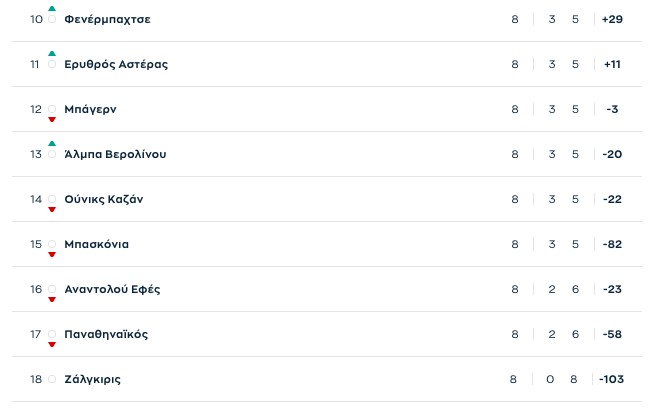Click the circle indicator next to Ζάλγκιρις
The height and width of the screenshot is (417, 652).
pos(52,380)
